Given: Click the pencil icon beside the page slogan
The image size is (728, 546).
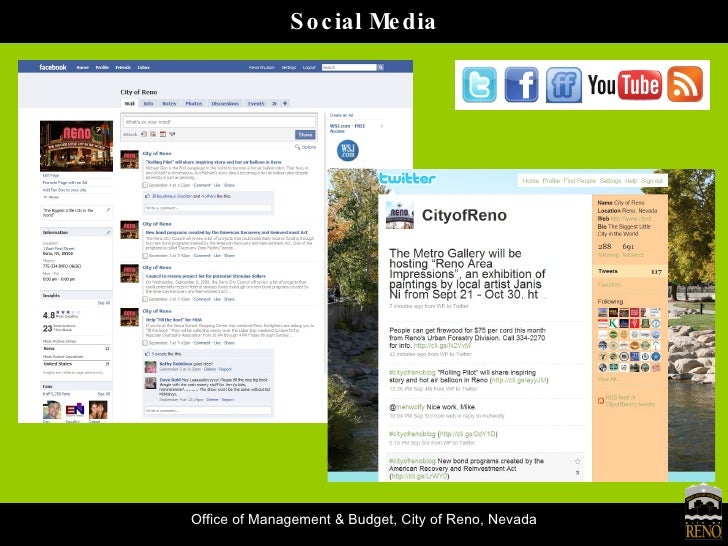Looking at the screenshot, I should click(x=108, y=210).
